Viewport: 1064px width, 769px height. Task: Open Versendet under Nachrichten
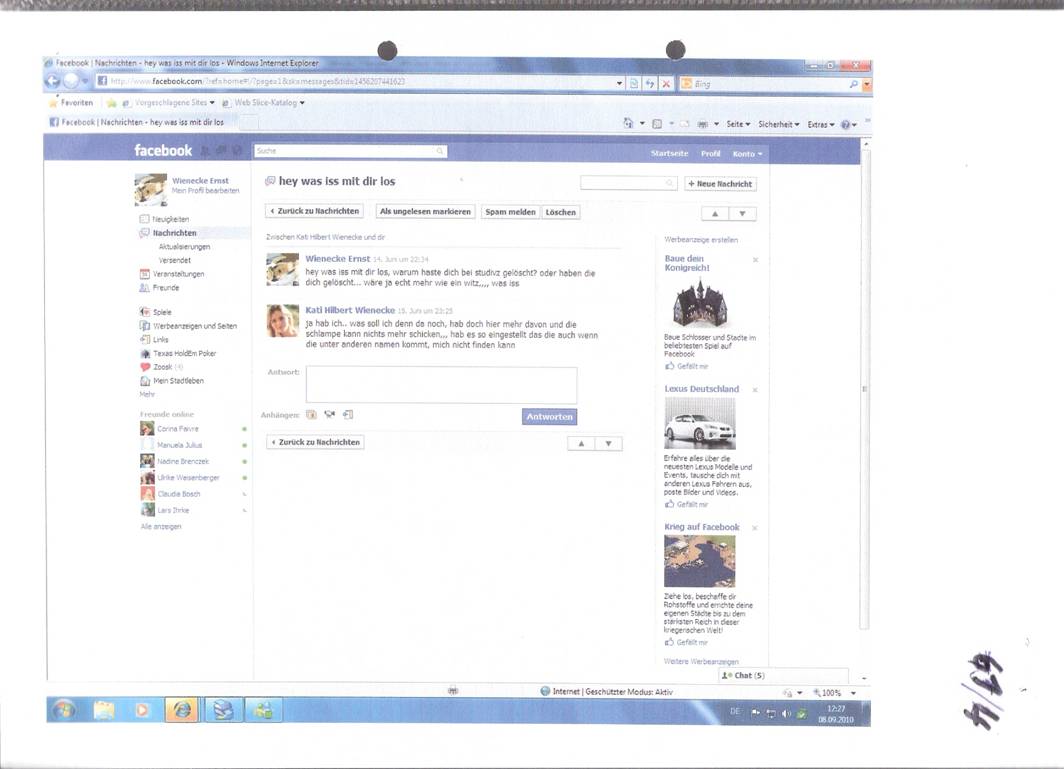[x=174, y=261]
